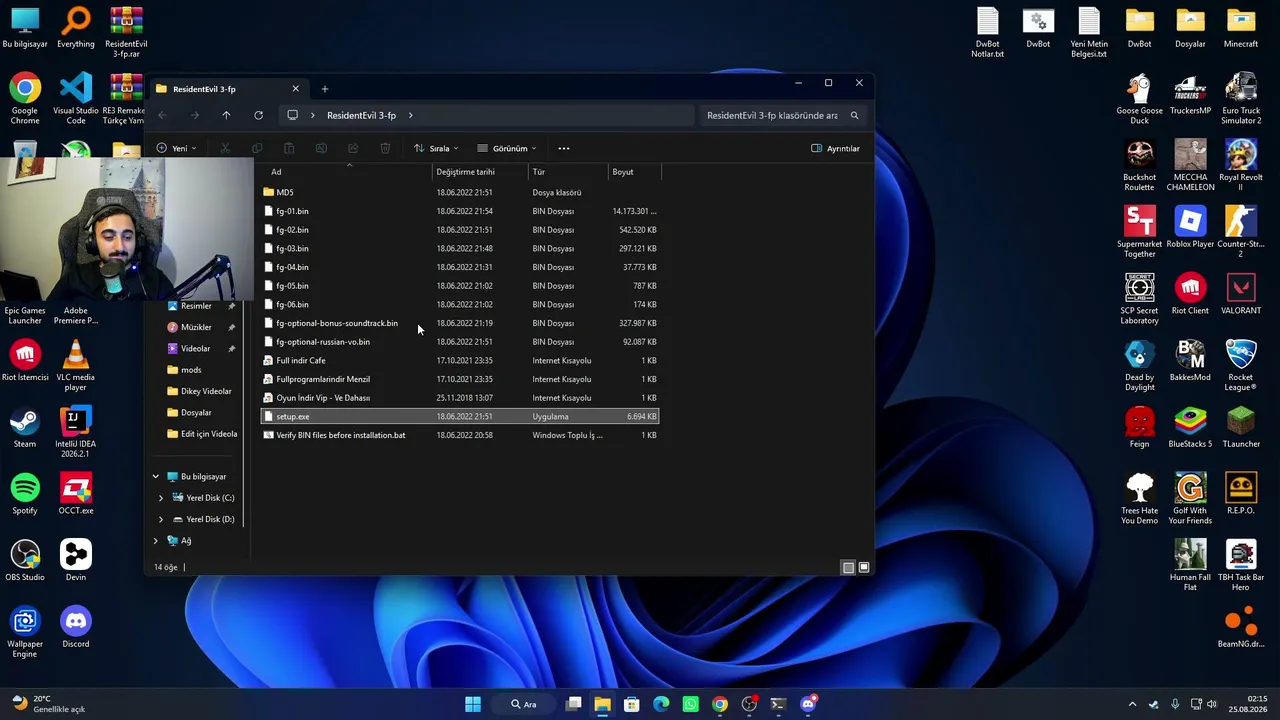Open the Görünüm view dropdown
Viewport: 1280px width, 720px height.
[507, 149]
